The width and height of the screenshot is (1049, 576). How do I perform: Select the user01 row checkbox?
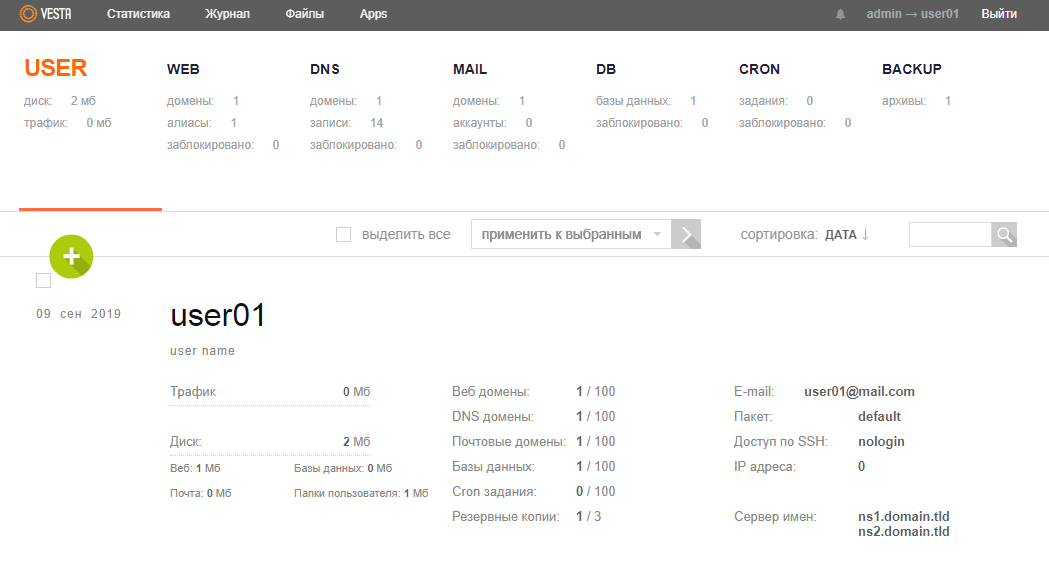pos(43,281)
